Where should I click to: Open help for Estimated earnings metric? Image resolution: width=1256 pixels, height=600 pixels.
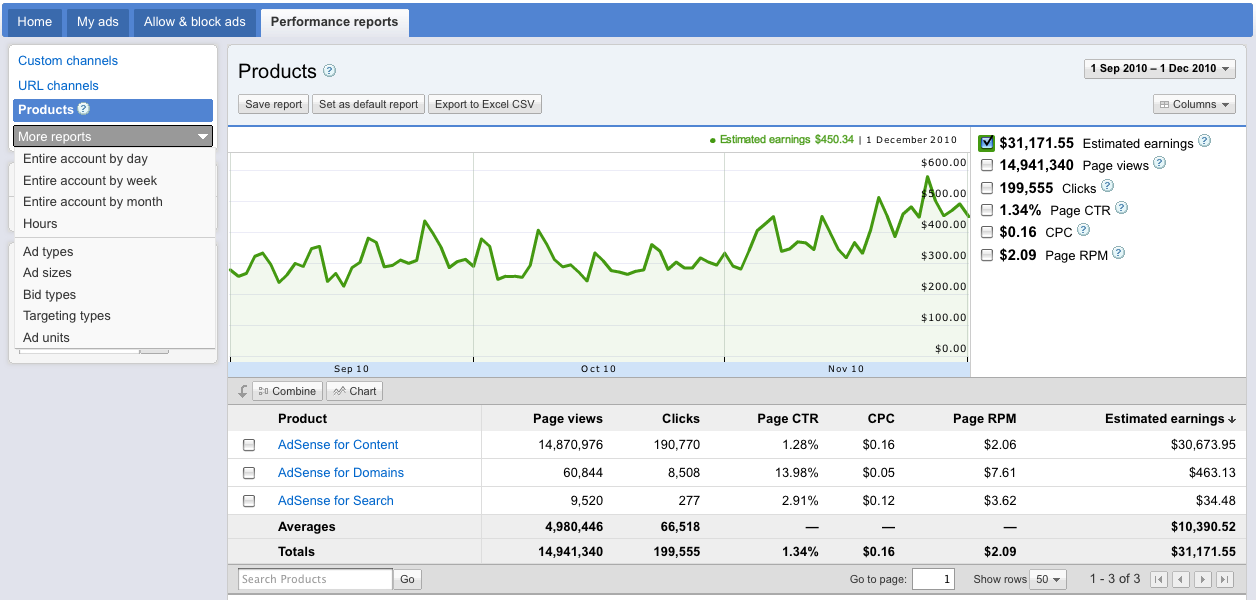coord(1204,141)
